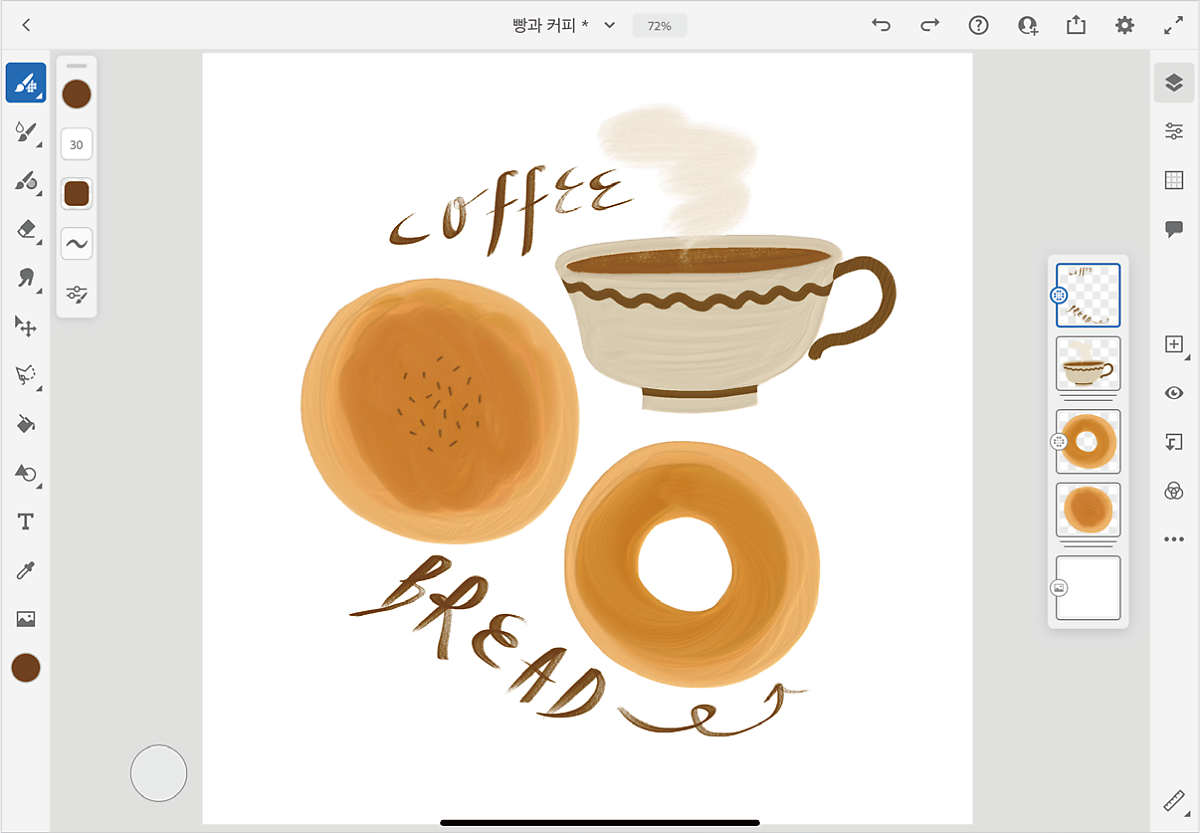Open the Share/export icon
1200x833 pixels.
(x=1076, y=26)
